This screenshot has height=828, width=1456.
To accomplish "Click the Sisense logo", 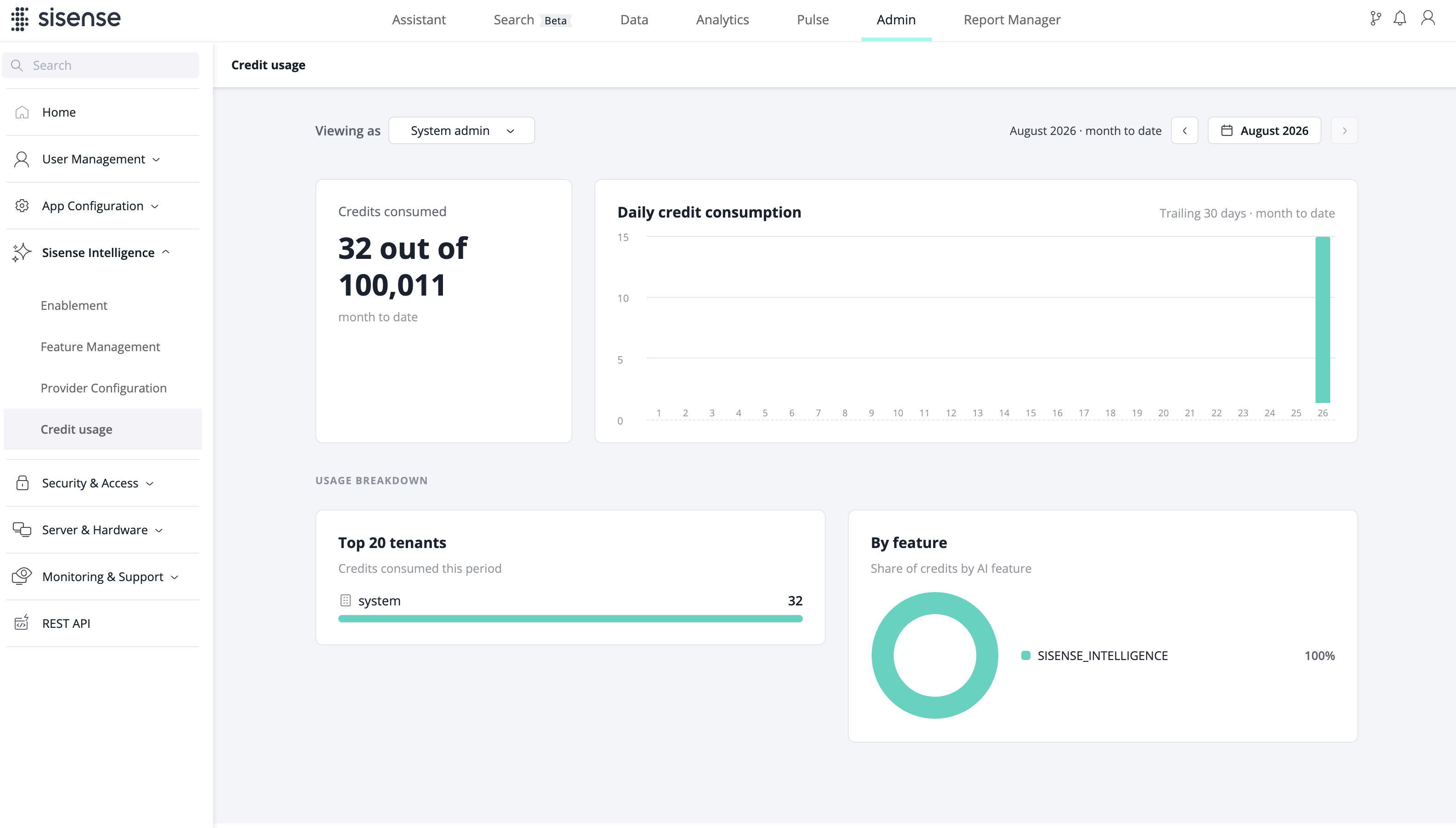I will click(66, 19).
